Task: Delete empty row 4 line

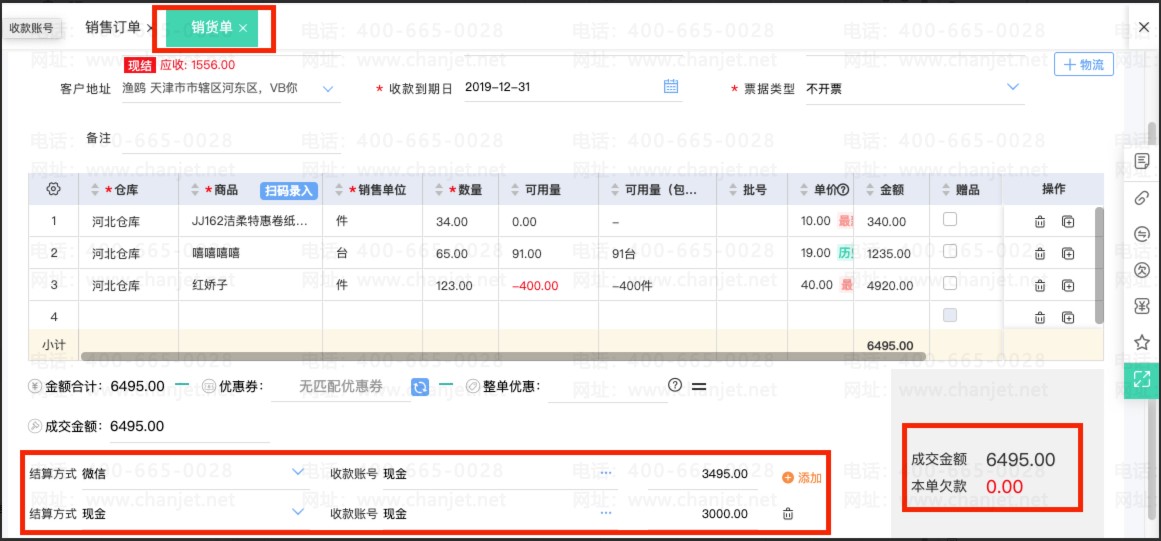Action: pos(1040,317)
